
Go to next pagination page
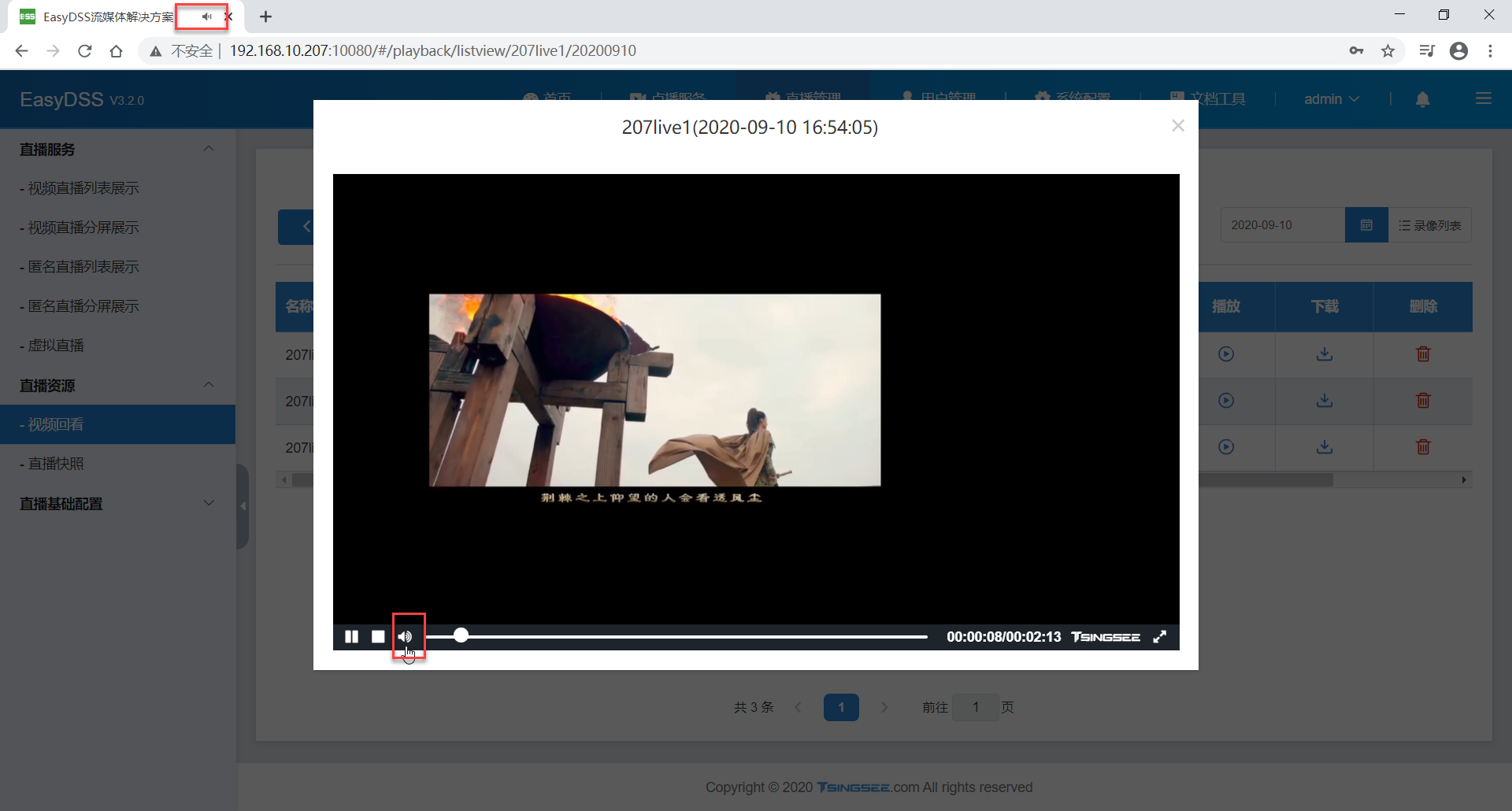click(884, 707)
